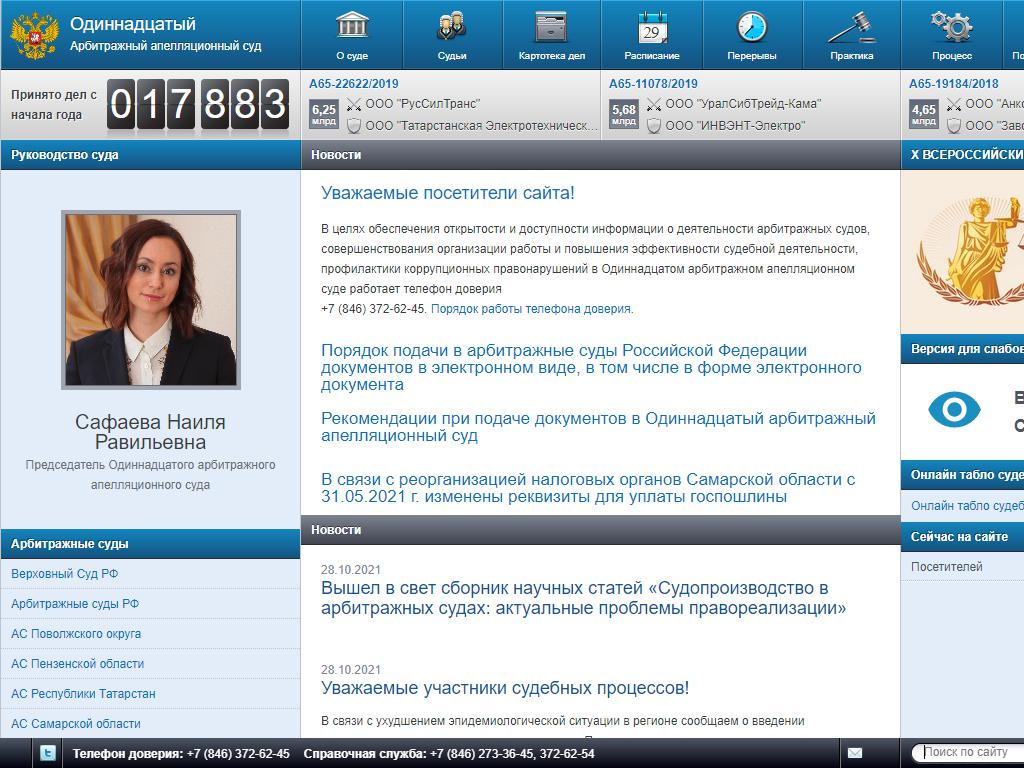This screenshot has height=768, width=1024.
Task: Click the Twitter icon in bottom bar
Action: point(47,753)
